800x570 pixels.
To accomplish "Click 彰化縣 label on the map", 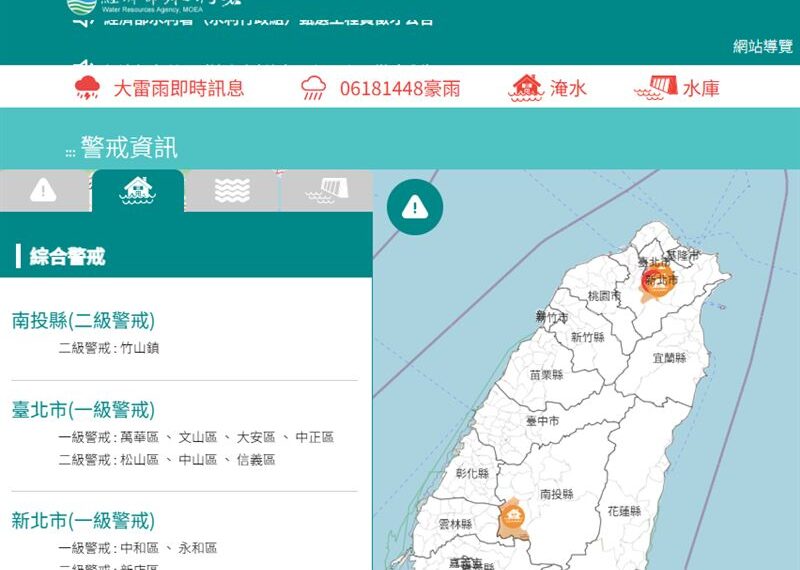I will coord(472,473).
